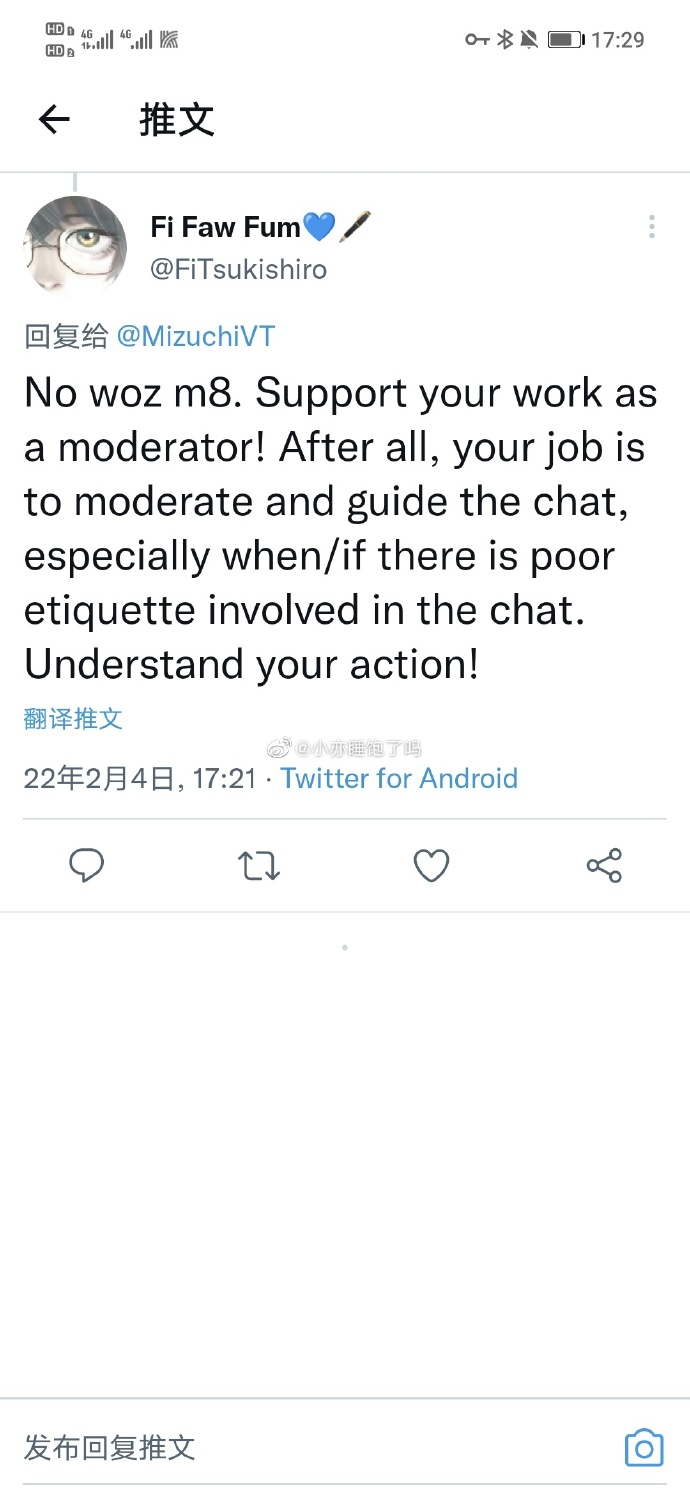Tap the share icon under the tweet
The height and width of the screenshot is (1495, 690).
tap(604, 865)
